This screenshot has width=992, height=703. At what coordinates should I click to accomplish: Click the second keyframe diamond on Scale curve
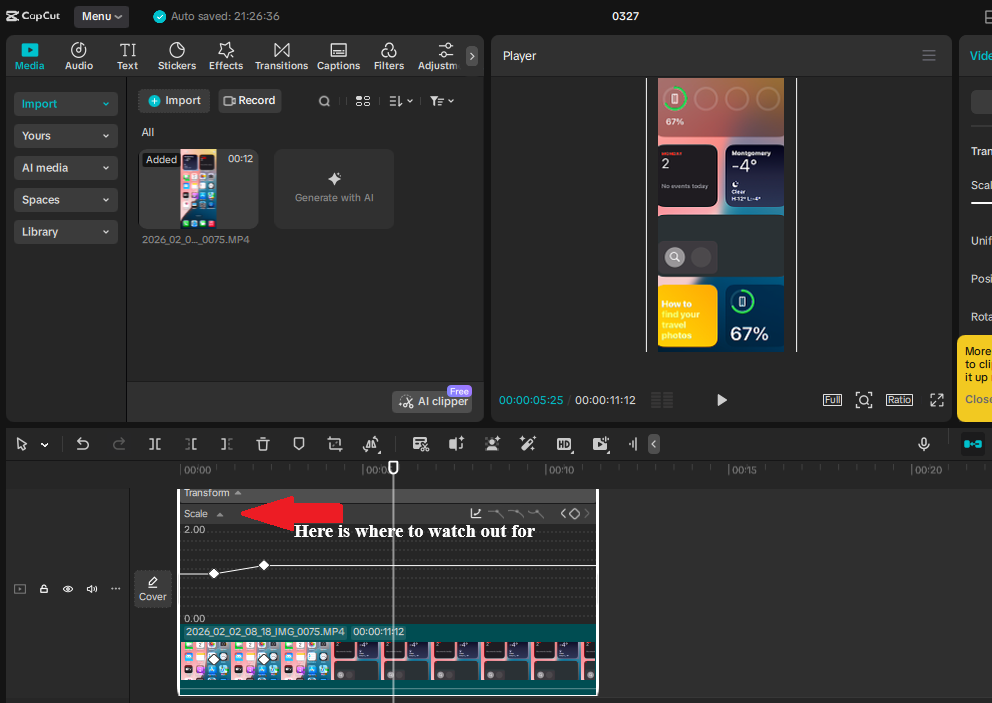coord(264,565)
